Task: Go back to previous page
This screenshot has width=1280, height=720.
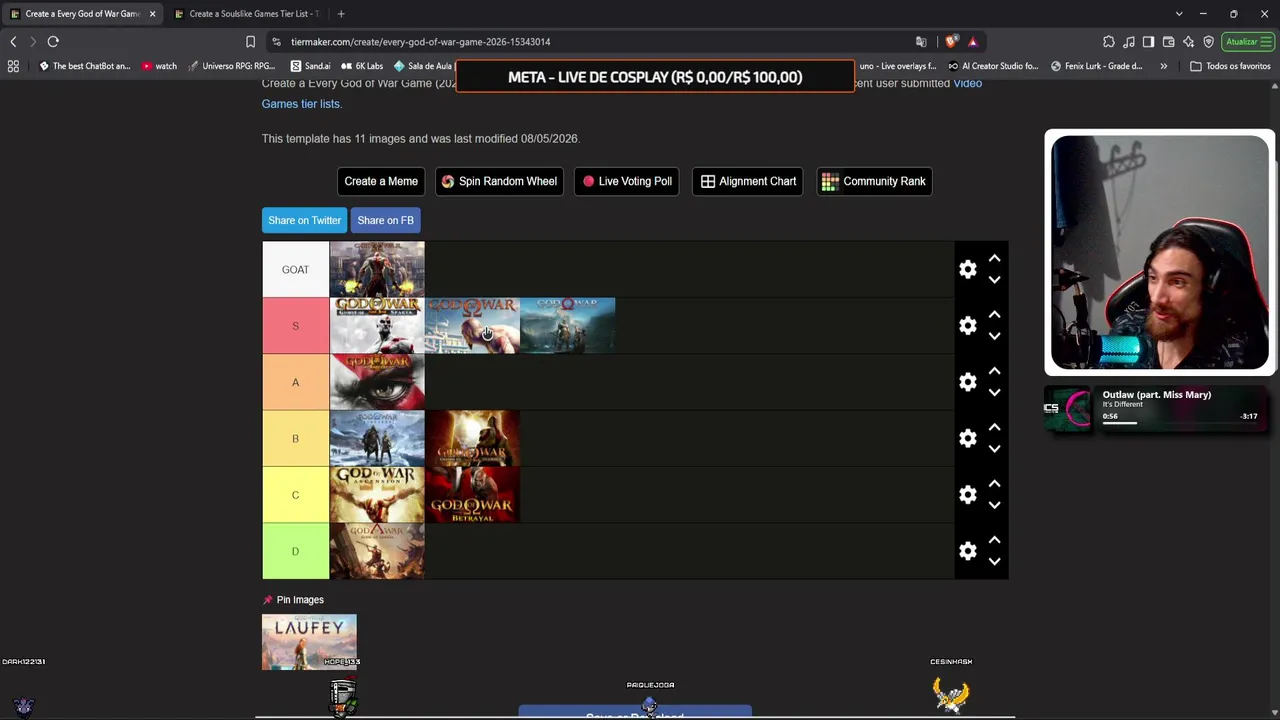Action: 13,42
